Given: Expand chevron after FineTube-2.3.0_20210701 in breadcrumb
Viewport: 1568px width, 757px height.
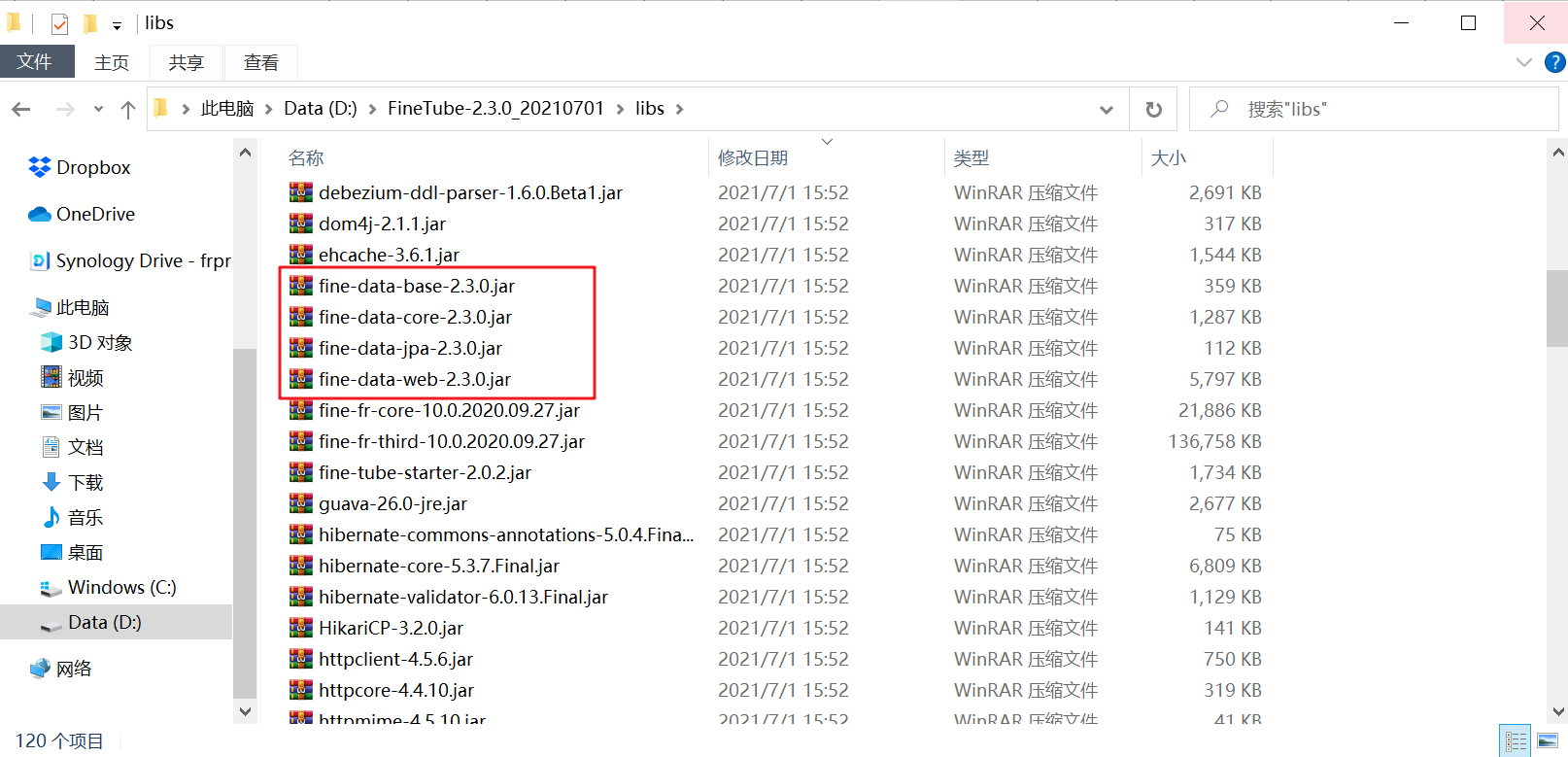Looking at the screenshot, I should (620, 109).
